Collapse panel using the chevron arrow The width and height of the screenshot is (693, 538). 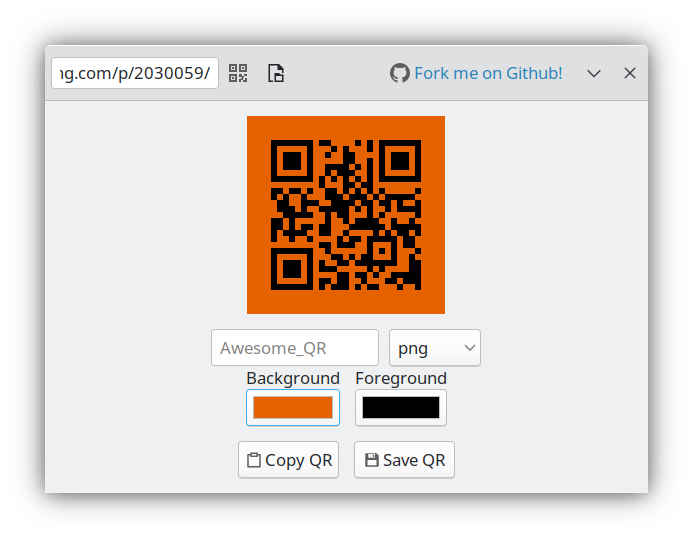594,73
